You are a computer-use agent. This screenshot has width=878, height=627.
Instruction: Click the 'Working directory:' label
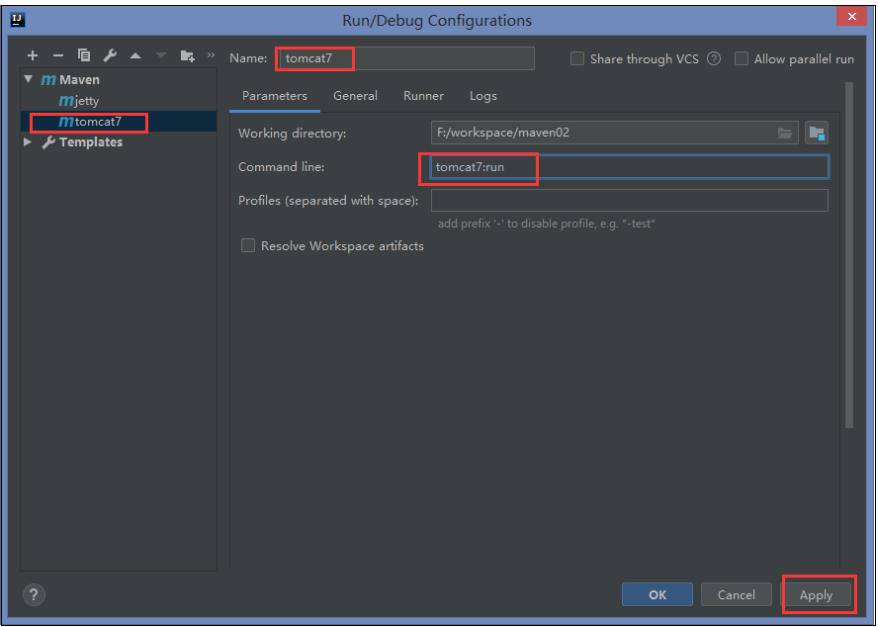292,133
